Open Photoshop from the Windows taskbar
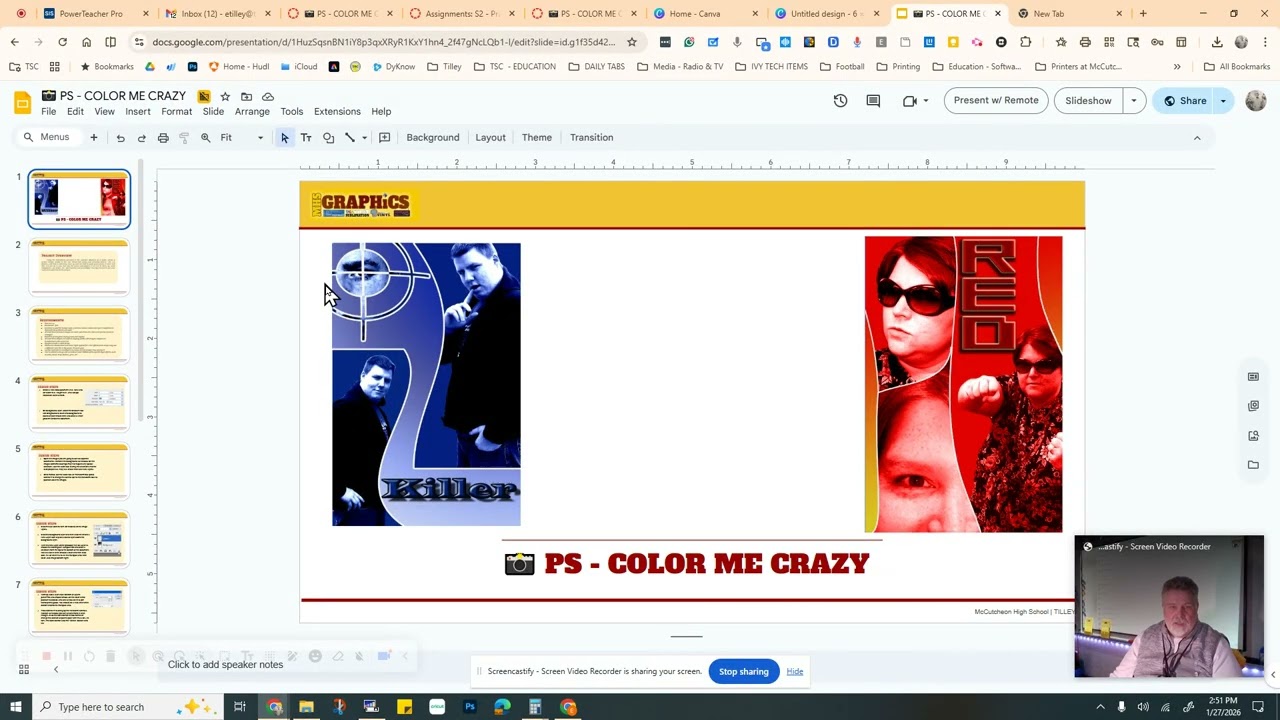The height and width of the screenshot is (720, 1280). [469, 707]
